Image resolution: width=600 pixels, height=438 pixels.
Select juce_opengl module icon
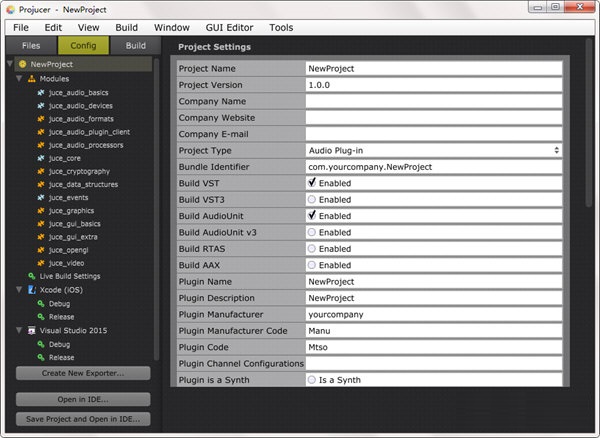coord(41,250)
